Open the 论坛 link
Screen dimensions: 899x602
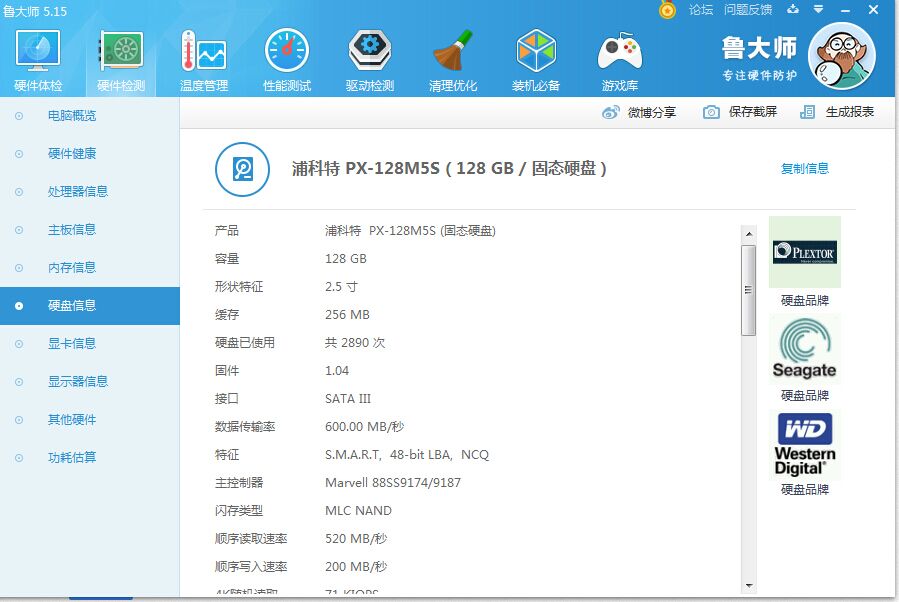click(x=701, y=10)
